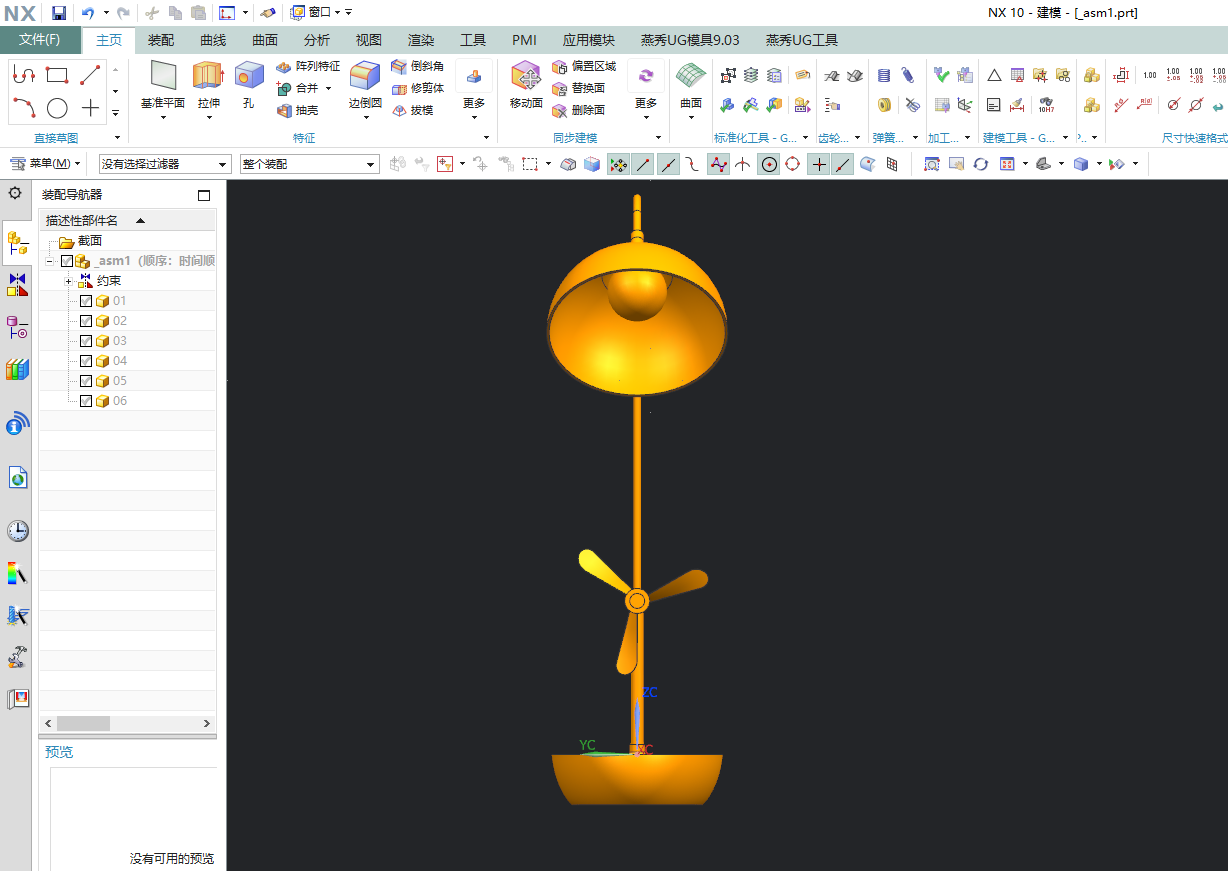
Task: Click the 移动面 move face icon
Action: (526, 75)
